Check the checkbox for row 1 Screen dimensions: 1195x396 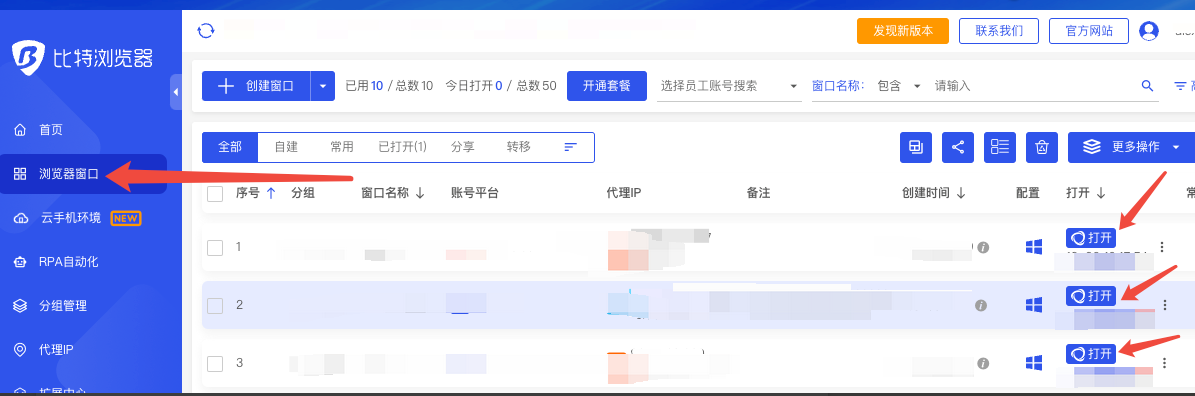215,247
